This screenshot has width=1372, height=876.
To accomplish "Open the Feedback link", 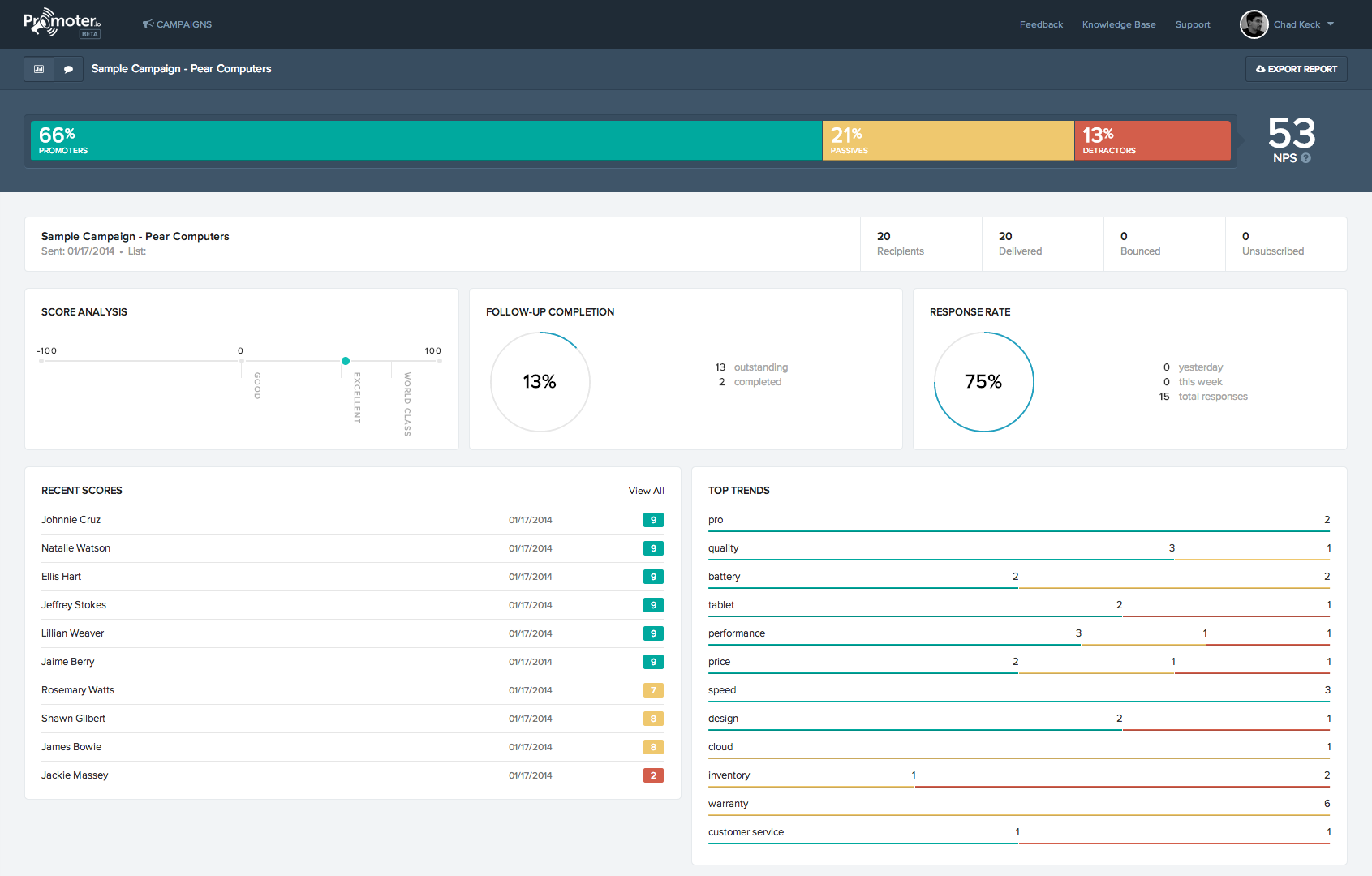I will (1041, 24).
